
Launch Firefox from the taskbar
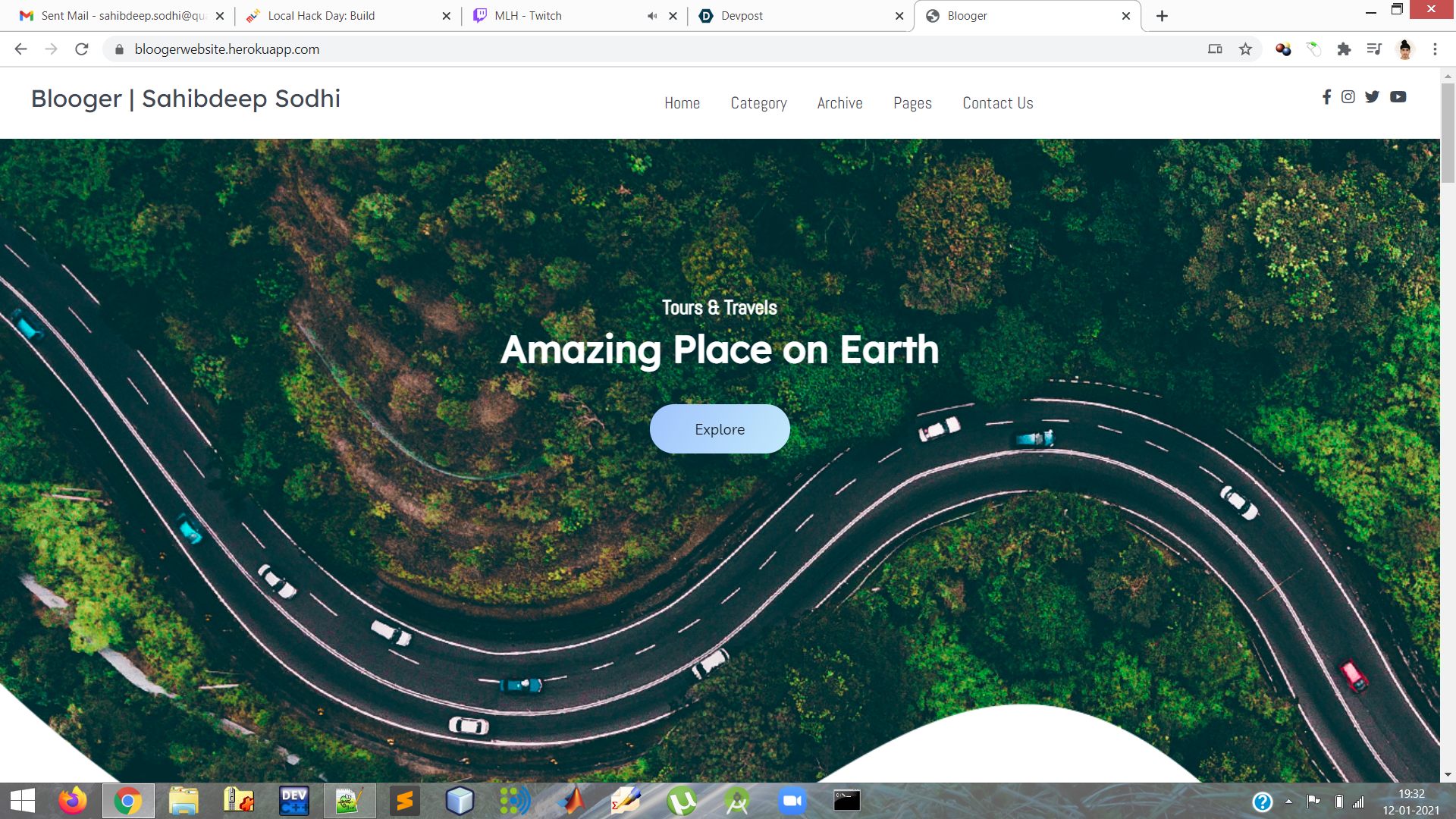click(73, 801)
